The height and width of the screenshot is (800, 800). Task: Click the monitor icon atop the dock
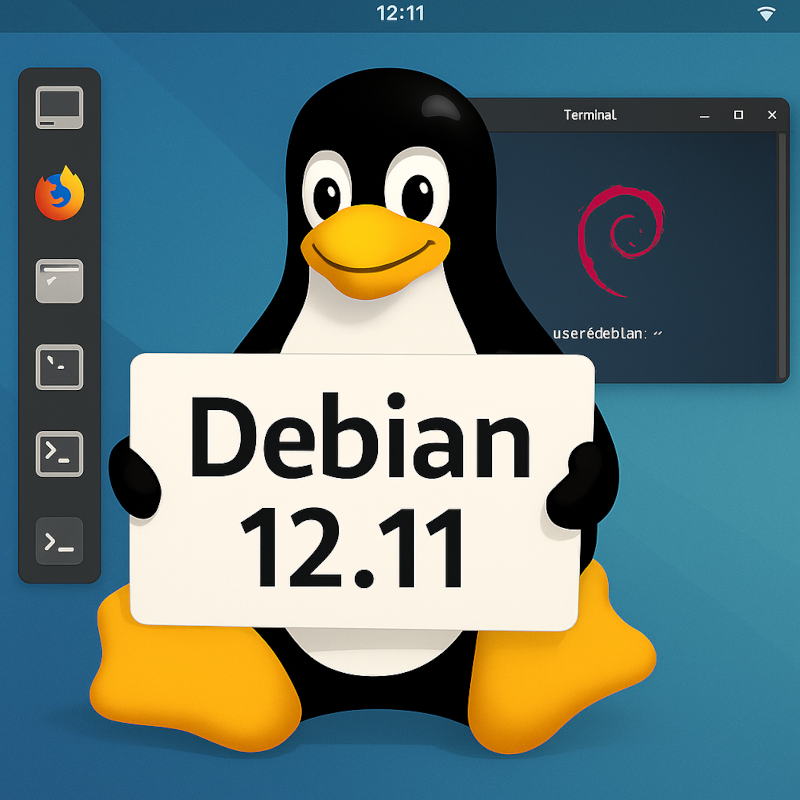click(59, 107)
